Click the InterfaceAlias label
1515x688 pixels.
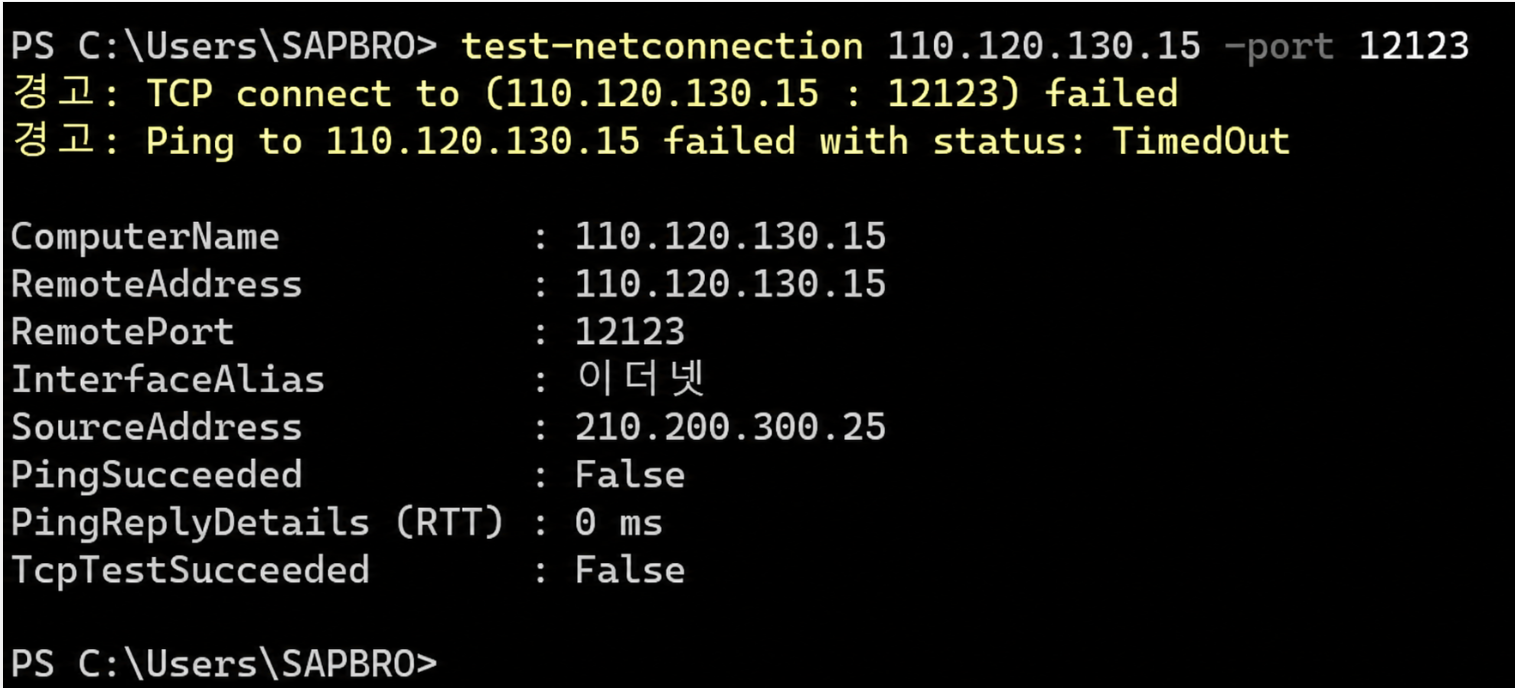(x=167, y=379)
